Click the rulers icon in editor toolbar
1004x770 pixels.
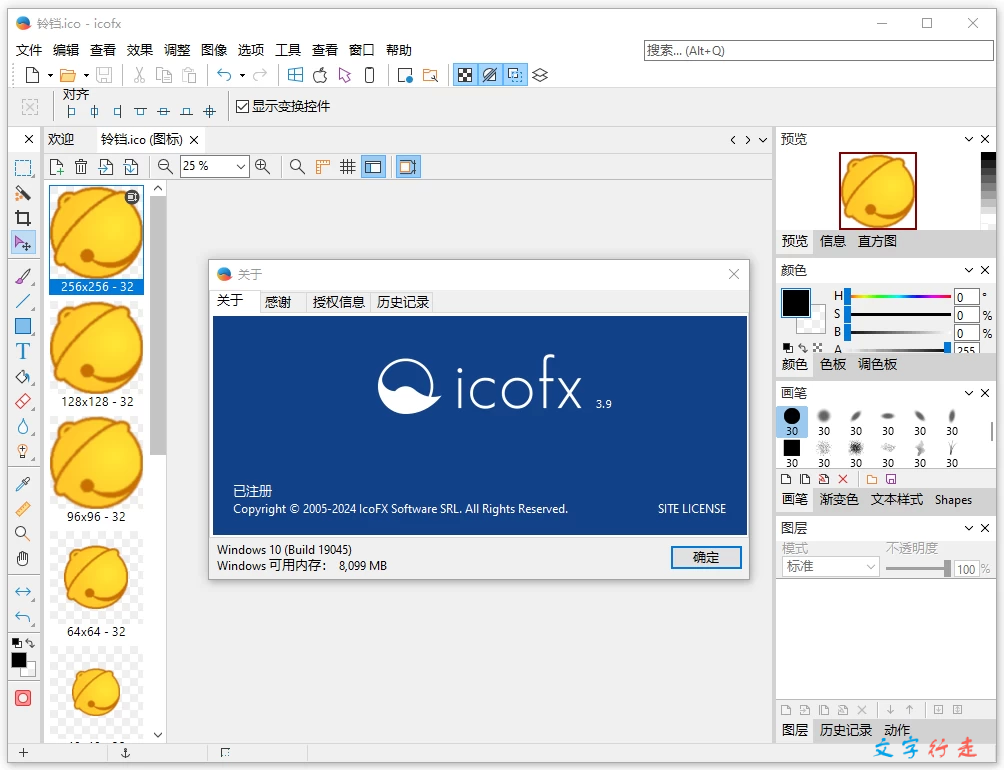click(x=323, y=167)
